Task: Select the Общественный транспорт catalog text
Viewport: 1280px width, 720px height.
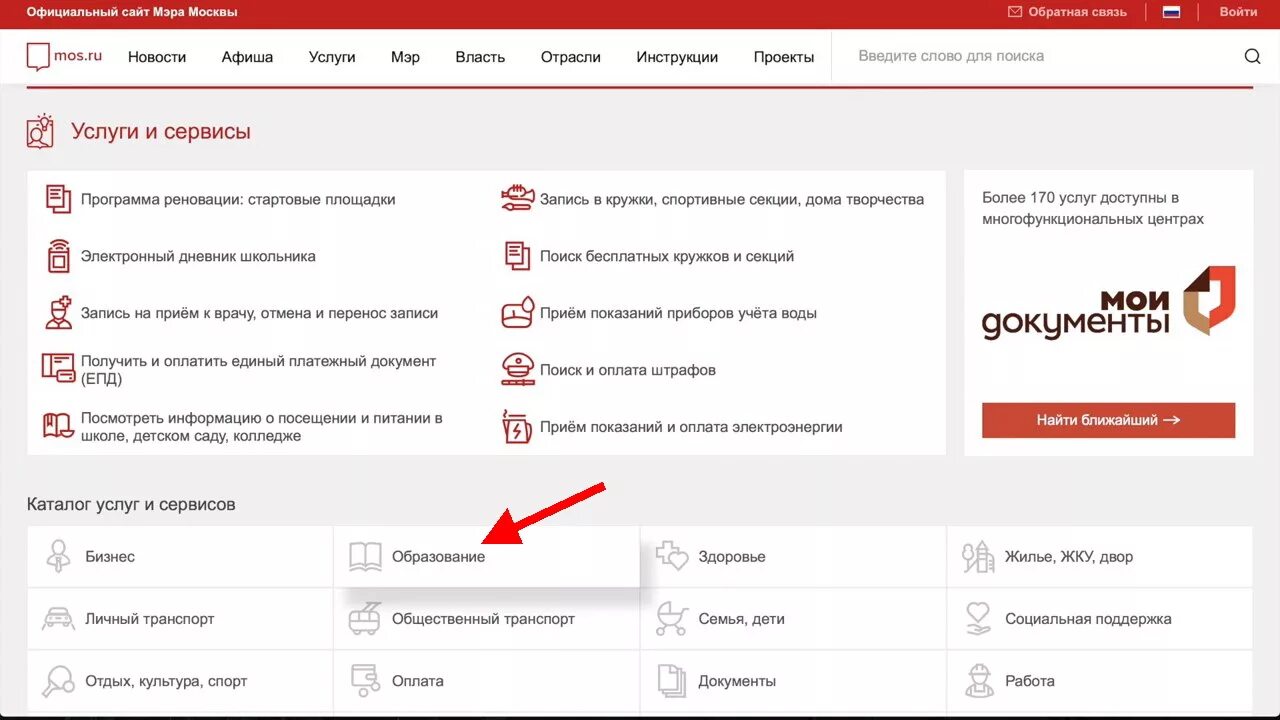Action: coord(483,619)
